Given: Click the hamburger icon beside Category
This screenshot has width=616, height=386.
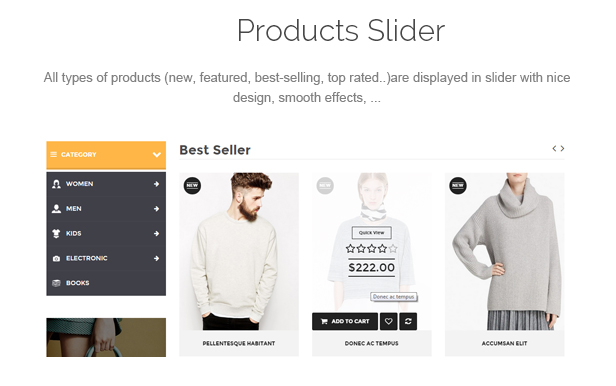Looking at the screenshot, I should [x=53, y=154].
